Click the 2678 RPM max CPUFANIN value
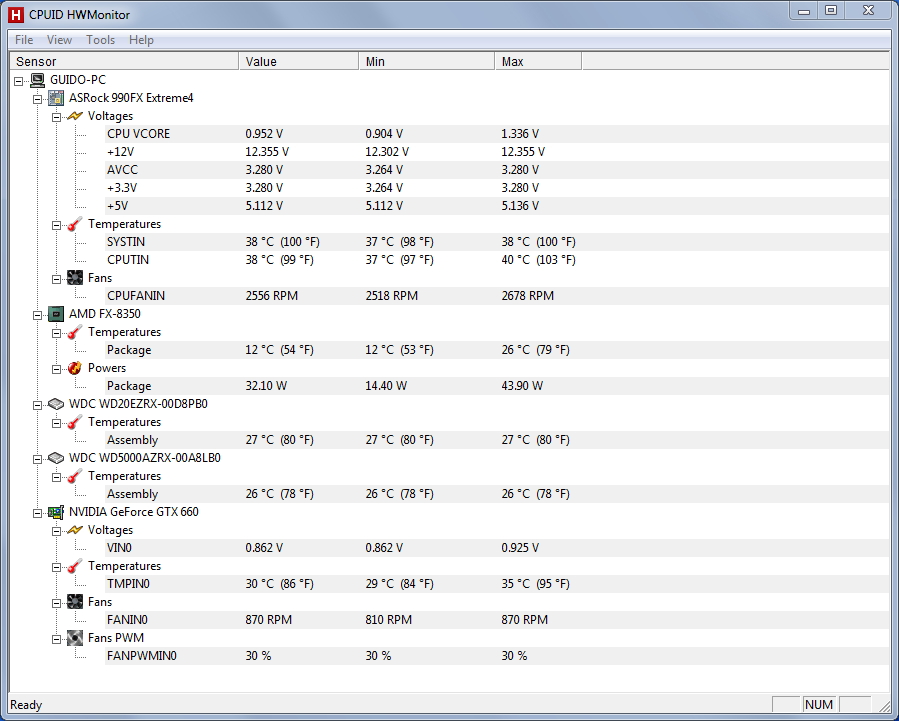This screenshot has width=899, height=721. 527,296
